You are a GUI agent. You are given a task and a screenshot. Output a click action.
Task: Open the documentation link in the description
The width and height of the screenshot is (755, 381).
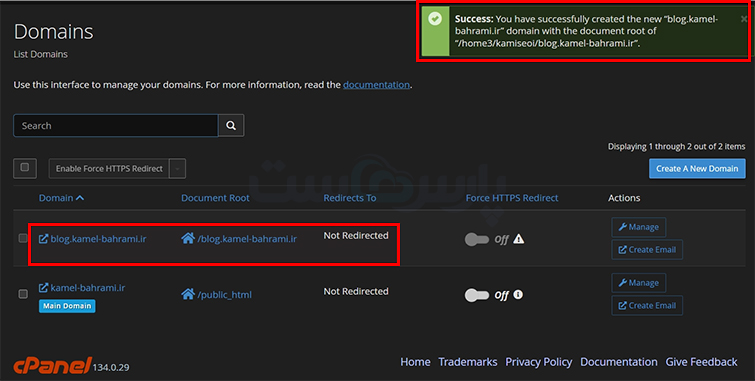click(x=376, y=85)
